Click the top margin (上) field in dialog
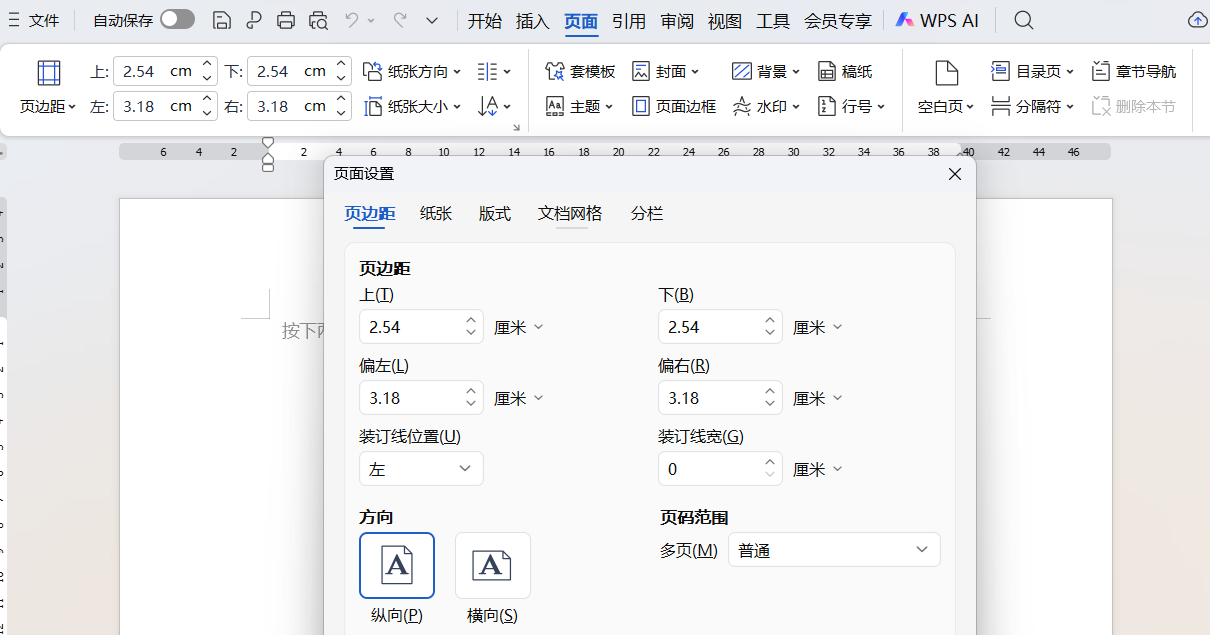This screenshot has height=635, width=1210. coord(410,327)
